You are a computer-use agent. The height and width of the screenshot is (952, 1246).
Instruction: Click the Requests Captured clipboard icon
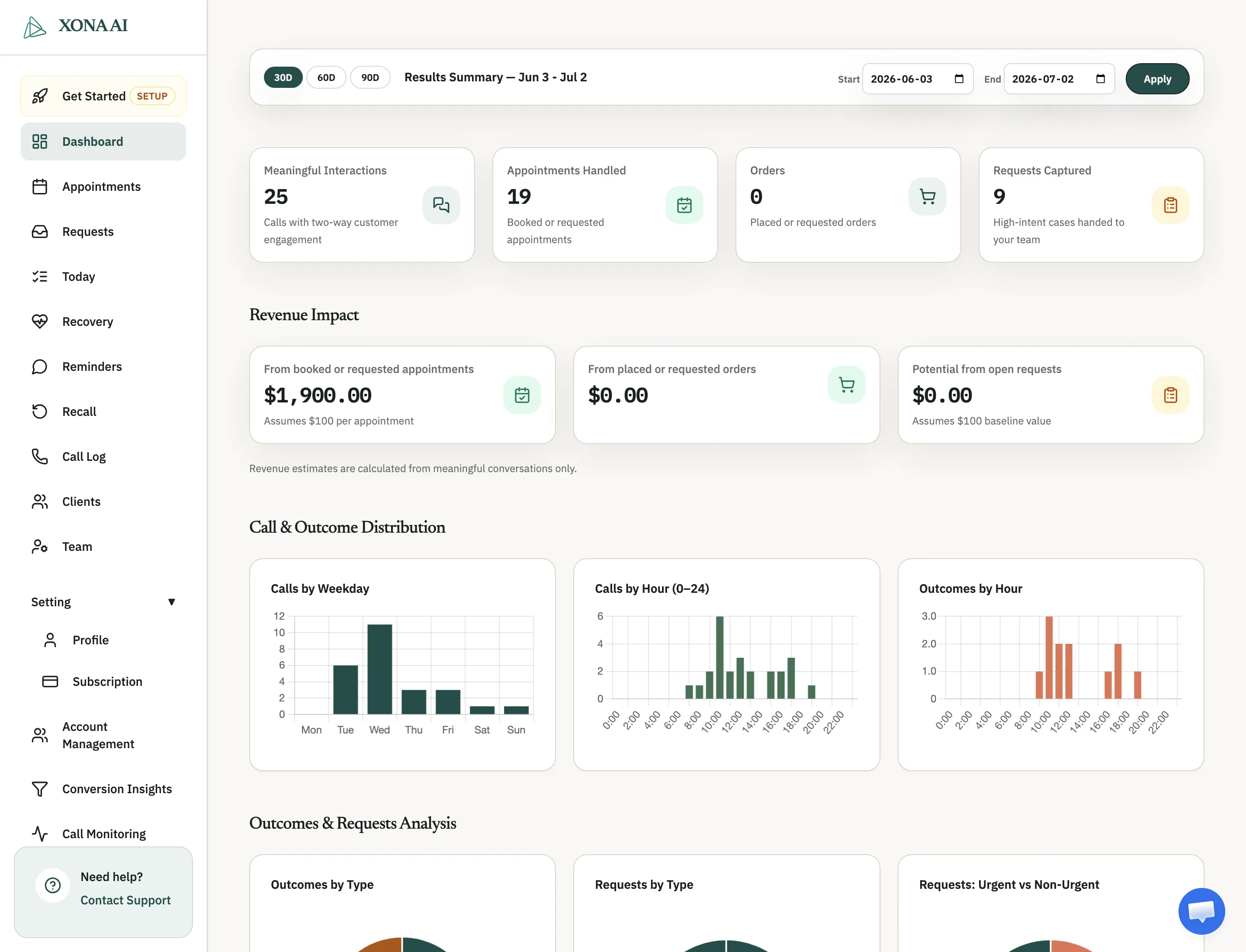(x=1170, y=205)
